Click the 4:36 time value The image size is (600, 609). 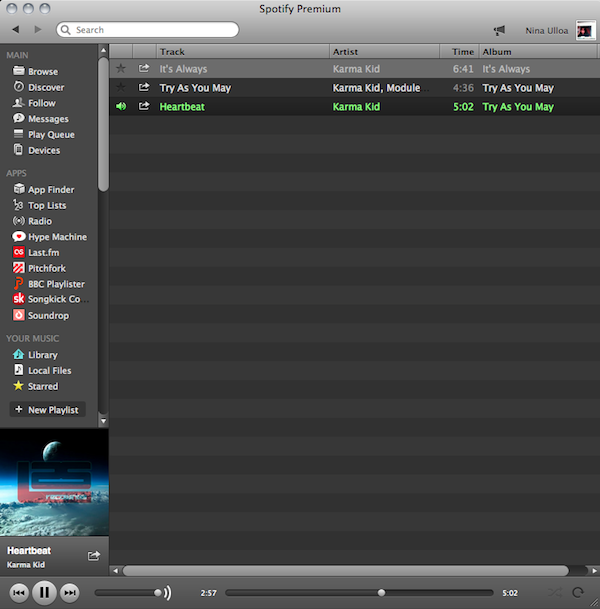coord(463,88)
